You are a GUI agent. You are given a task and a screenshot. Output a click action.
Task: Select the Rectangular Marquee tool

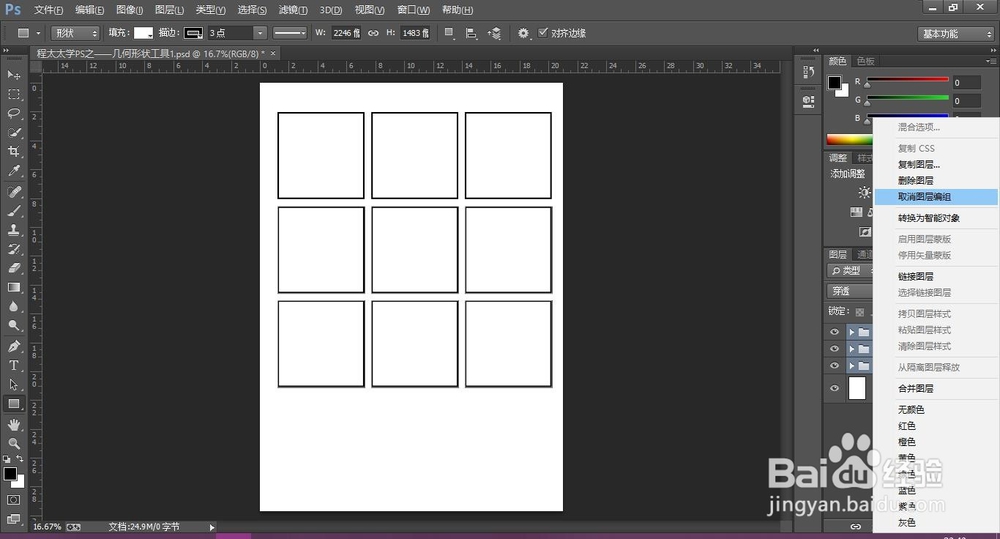tap(13, 94)
